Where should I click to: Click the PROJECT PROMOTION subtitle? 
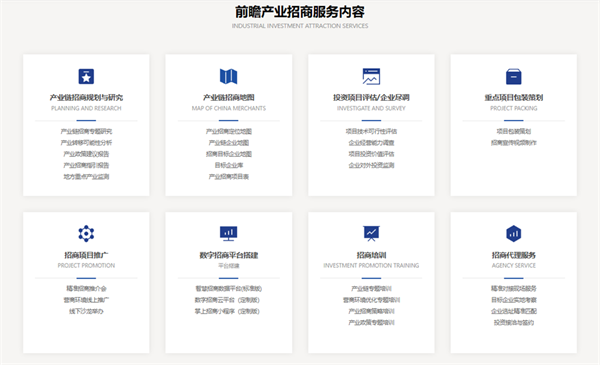pyautogui.click(x=86, y=266)
